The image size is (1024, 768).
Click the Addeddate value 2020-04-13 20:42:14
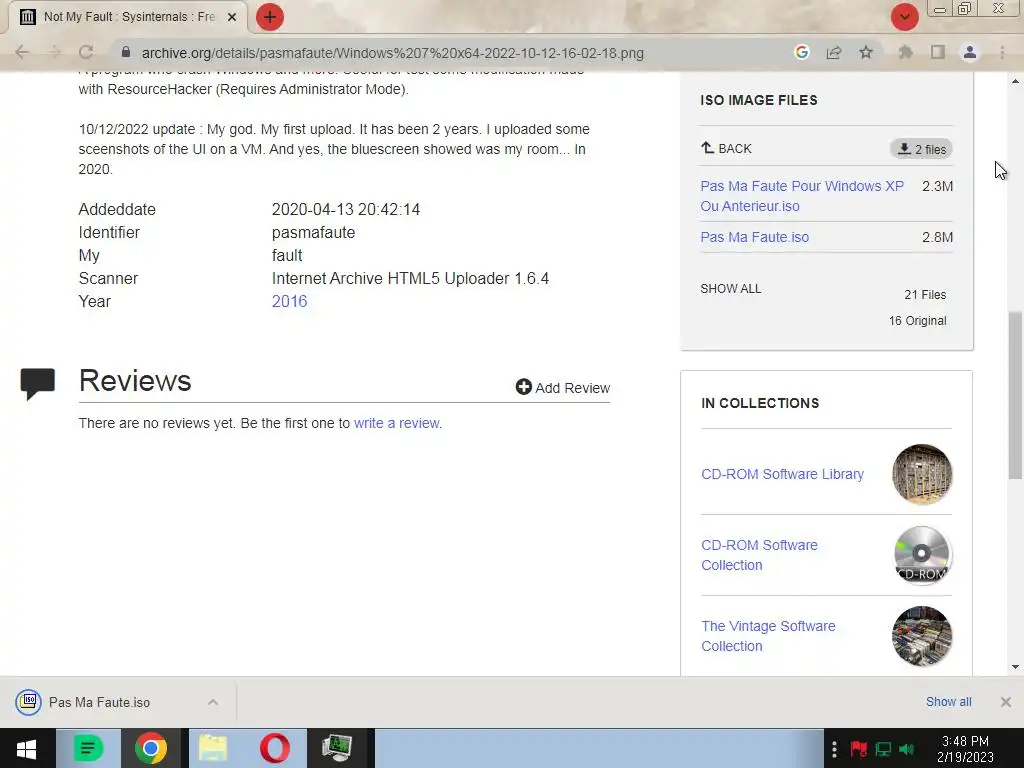(345, 210)
